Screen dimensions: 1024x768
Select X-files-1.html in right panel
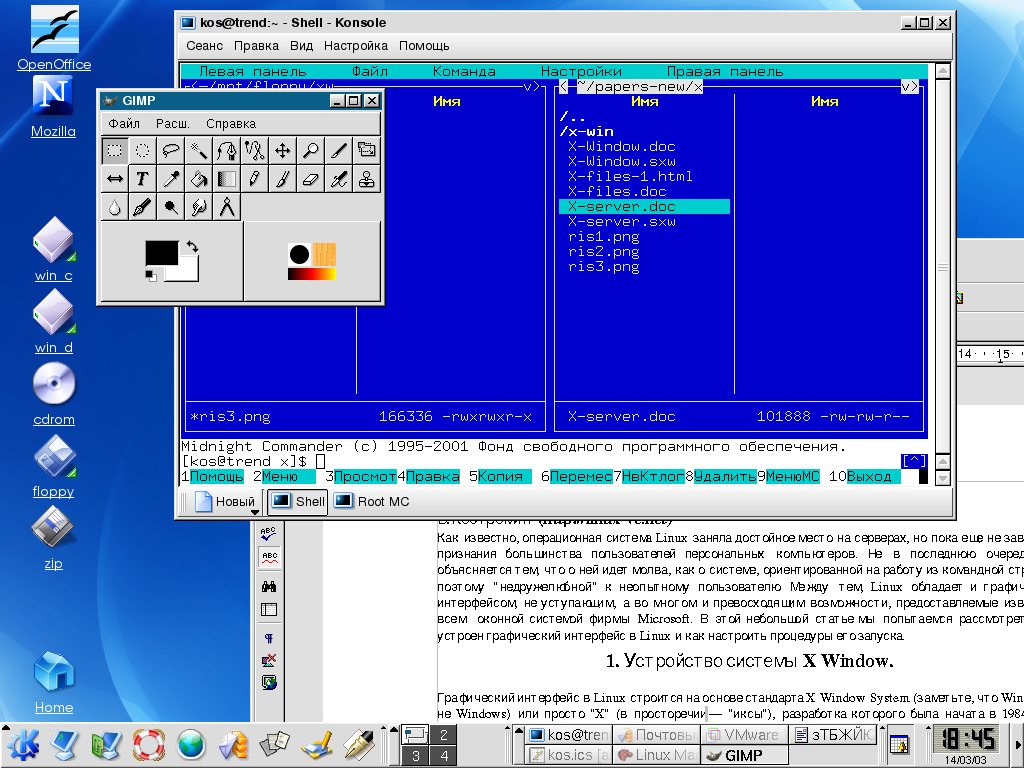[x=630, y=176]
